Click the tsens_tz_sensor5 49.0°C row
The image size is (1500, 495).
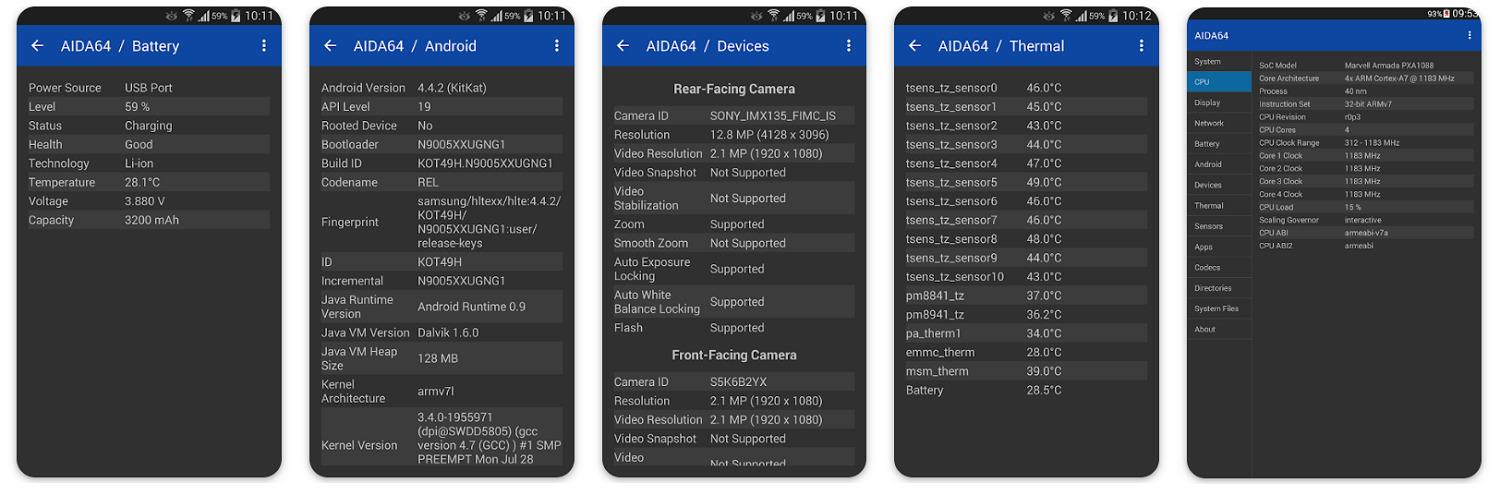[x=1026, y=183]
